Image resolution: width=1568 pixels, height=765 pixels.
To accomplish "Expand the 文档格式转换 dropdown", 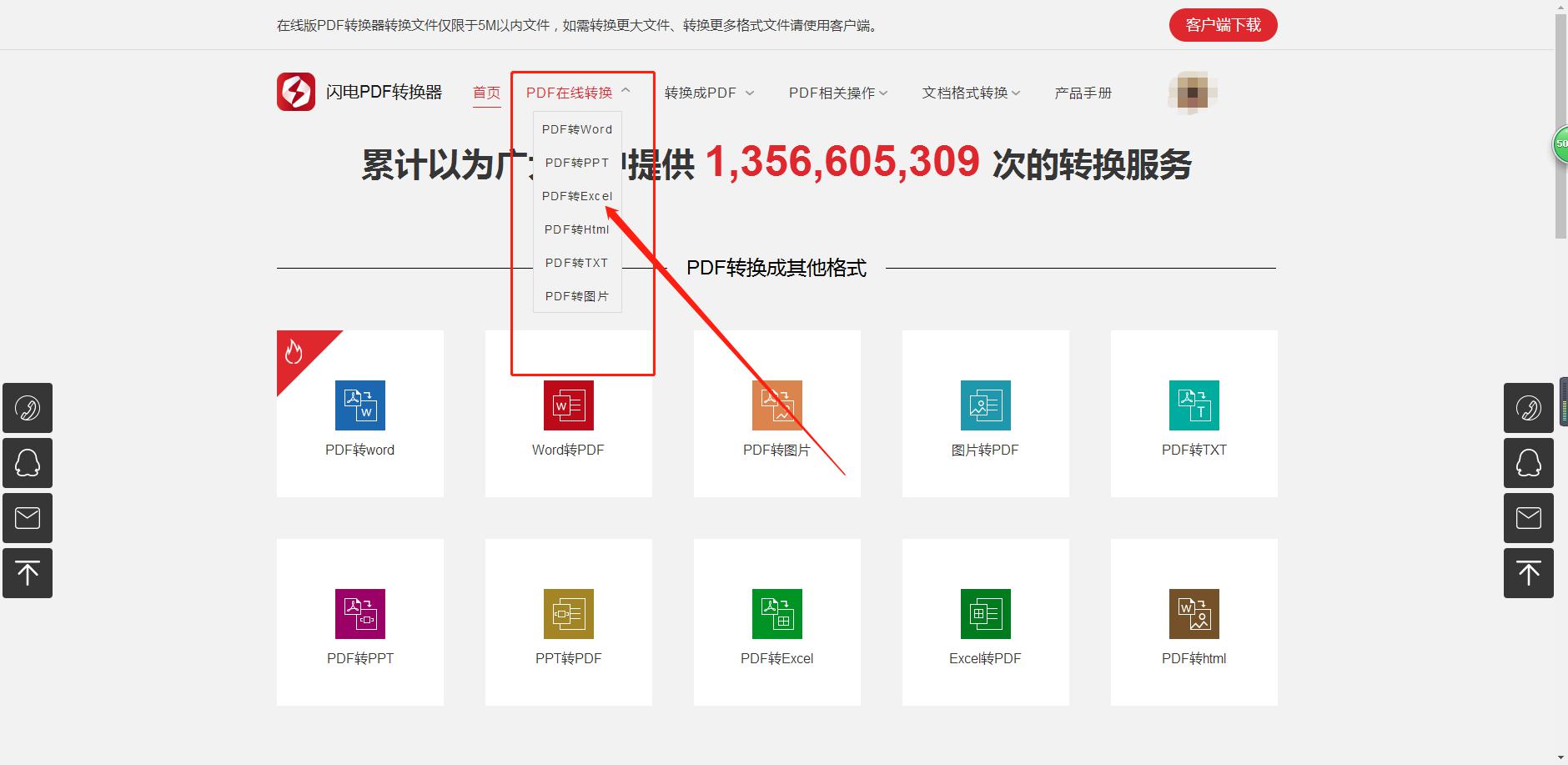I will click(x=971, y=93).
